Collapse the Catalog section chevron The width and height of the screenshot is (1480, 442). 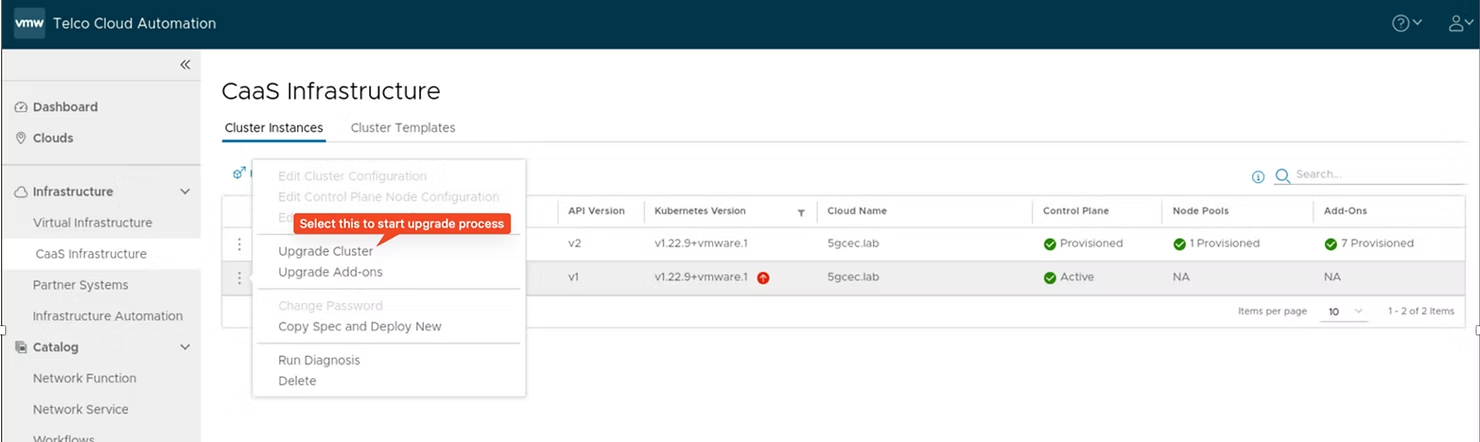185,347
